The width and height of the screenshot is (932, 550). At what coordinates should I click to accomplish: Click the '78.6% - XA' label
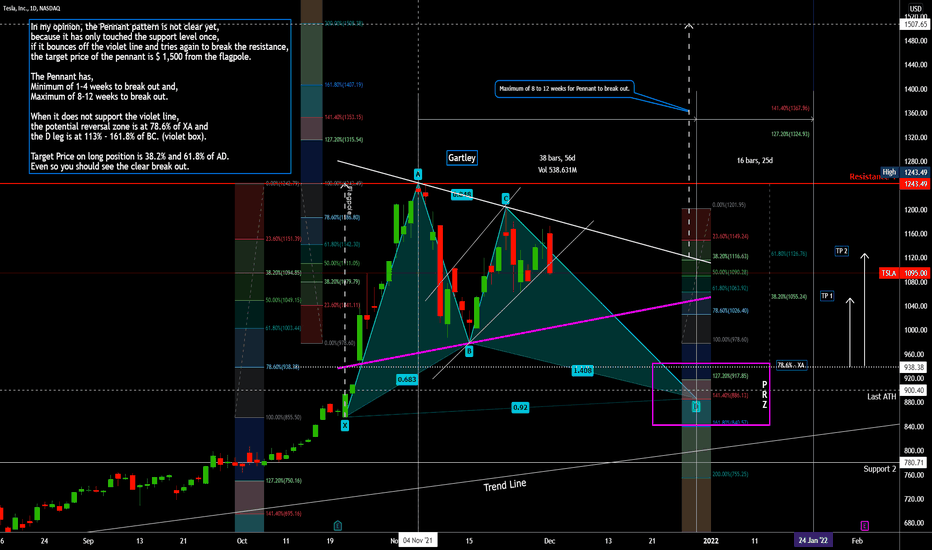(x=792, y=366)
